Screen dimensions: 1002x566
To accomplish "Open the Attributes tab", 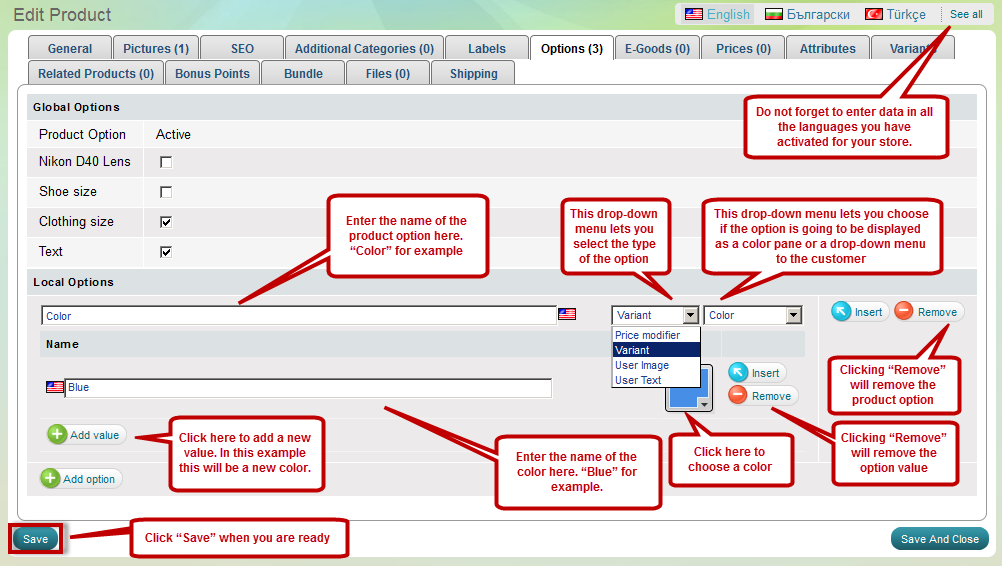I will pos(827,48).
